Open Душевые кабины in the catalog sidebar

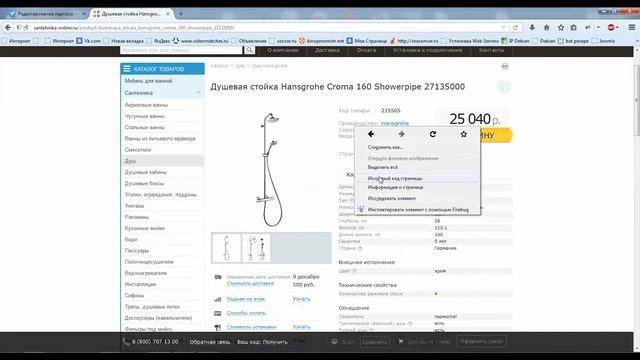pyautogui.click(x=146, y=172)
